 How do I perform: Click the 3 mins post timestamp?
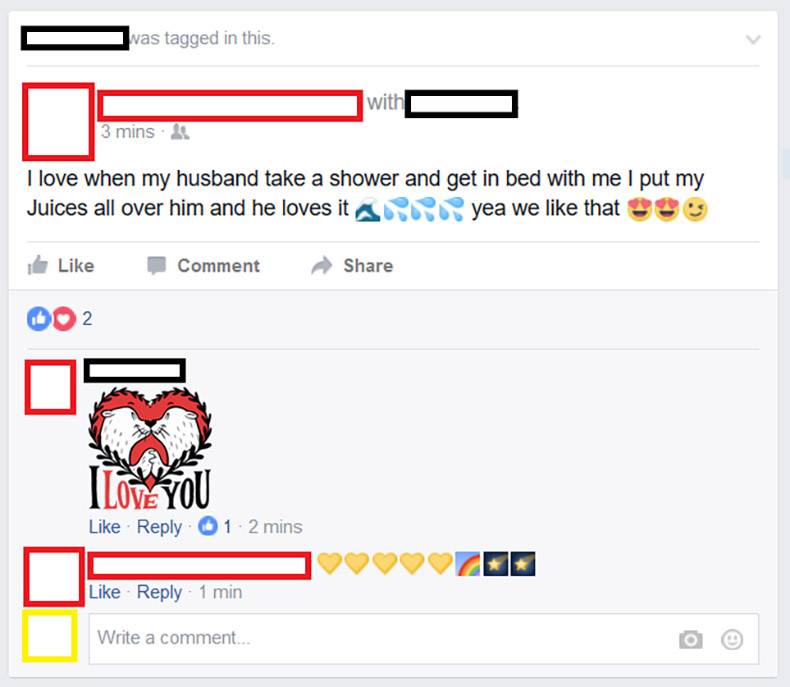pyautogui.click(x=127, y=132)
